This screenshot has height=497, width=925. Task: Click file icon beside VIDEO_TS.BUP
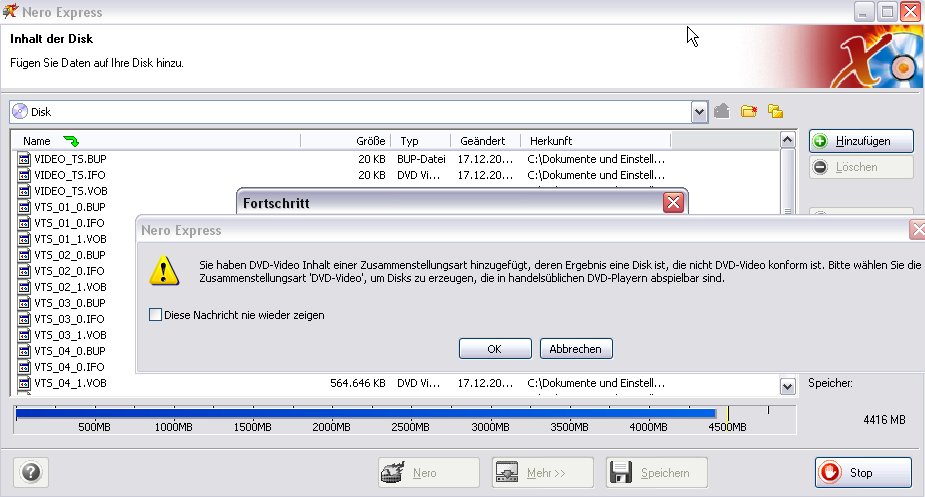tap(24, 159)
